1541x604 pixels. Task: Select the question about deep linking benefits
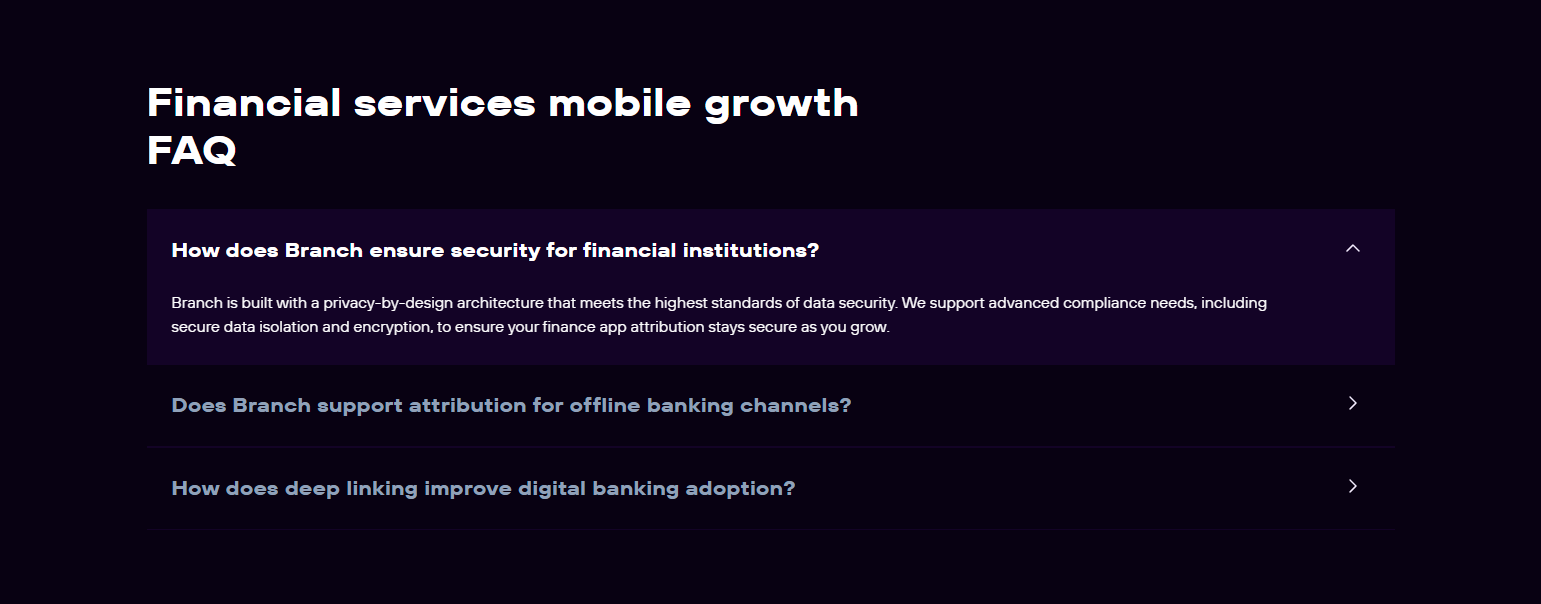(483, 487)
